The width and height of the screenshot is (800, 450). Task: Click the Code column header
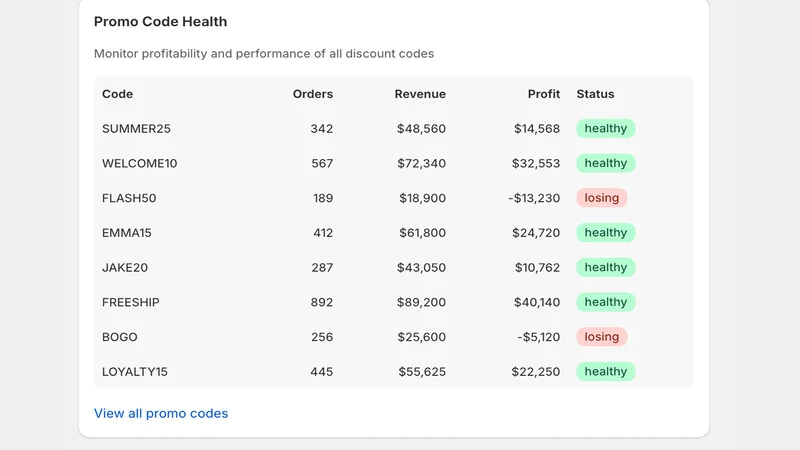(x=117, y=94)
